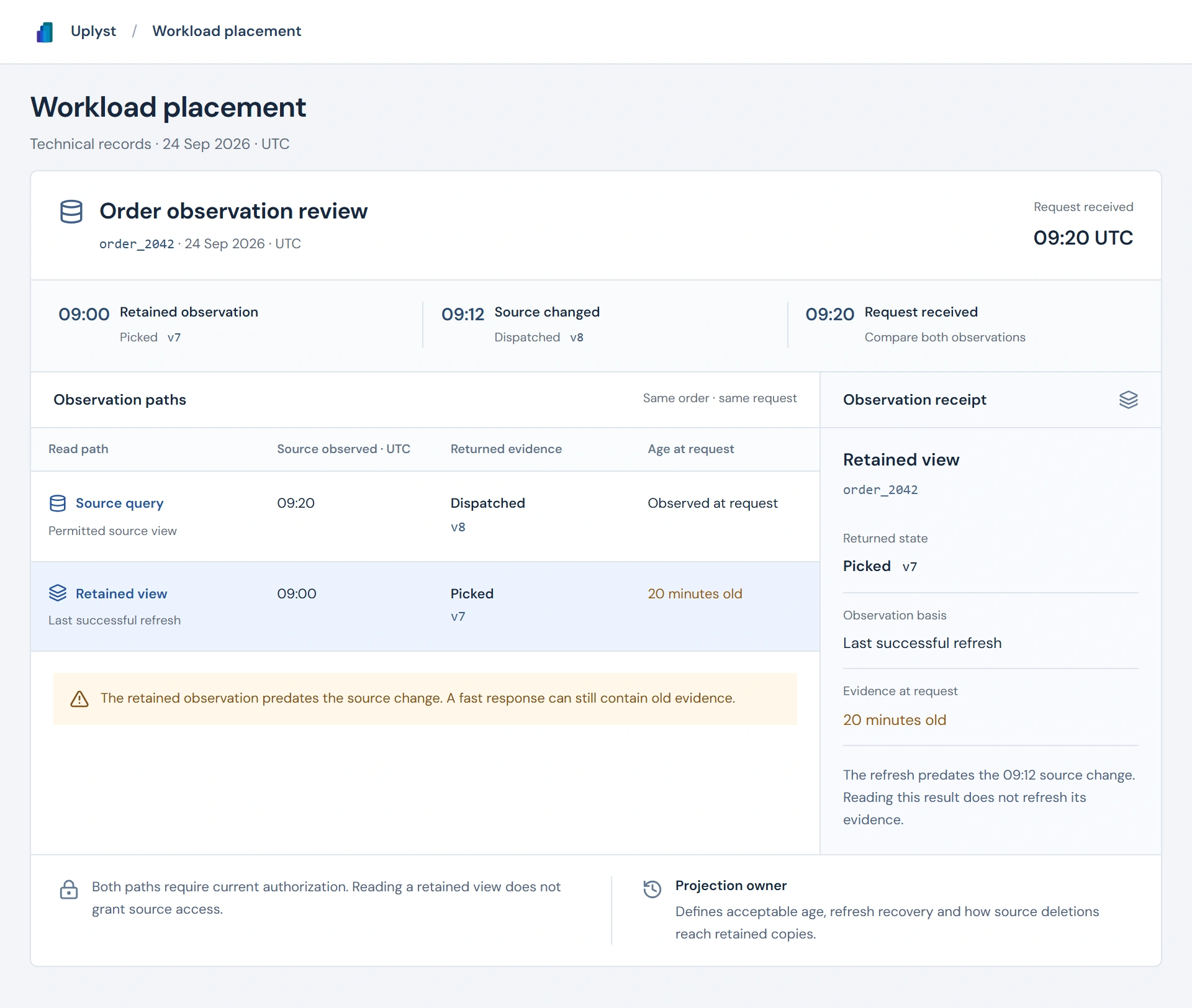Image resolution: width=1192 pixels, height=1008 pixels.
Task: Click the database icon beside Order observation review
Action: point(71,212)
